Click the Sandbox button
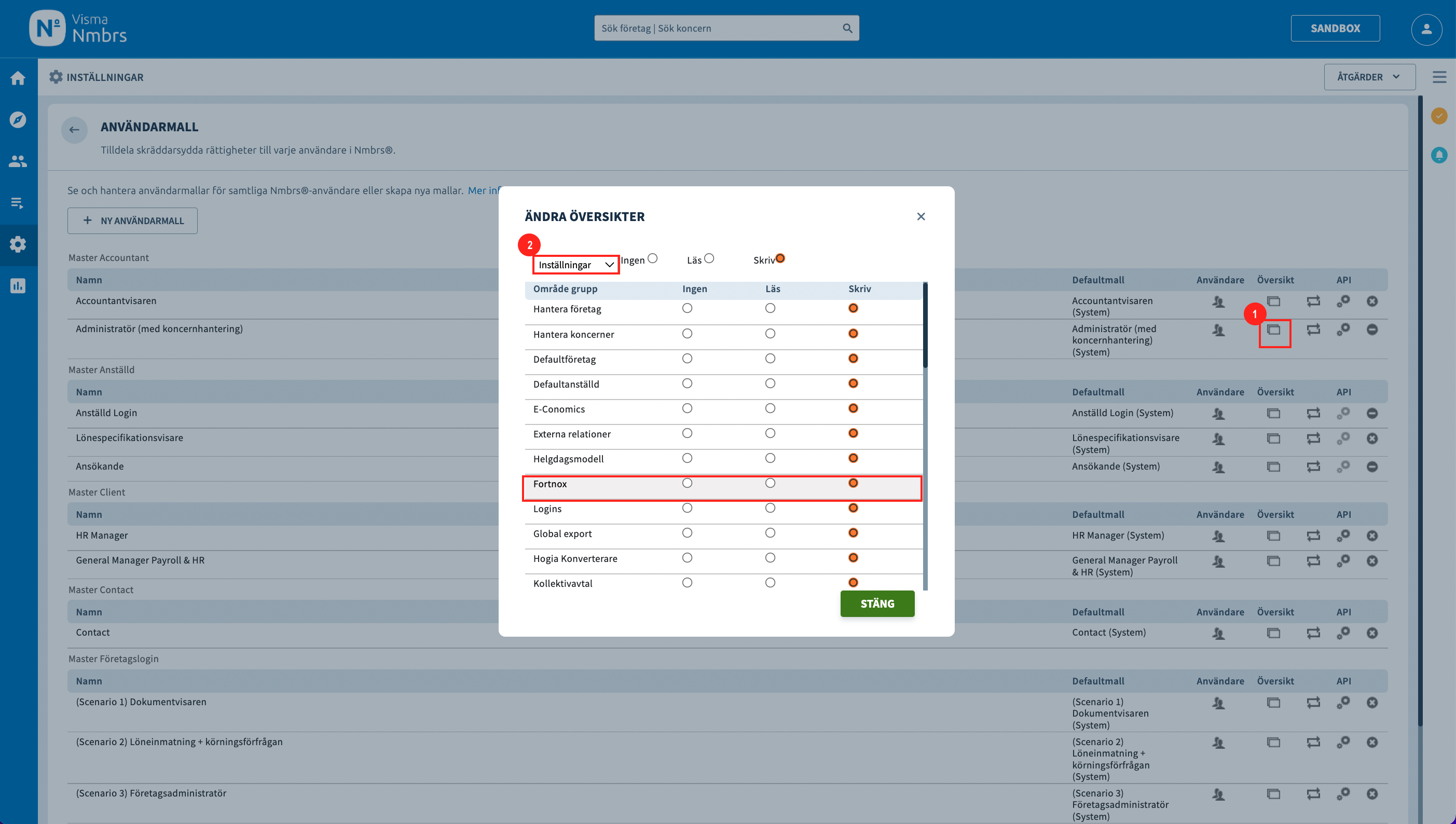The height and width of the screenshot is (824, 1456). pos(1335,29)
